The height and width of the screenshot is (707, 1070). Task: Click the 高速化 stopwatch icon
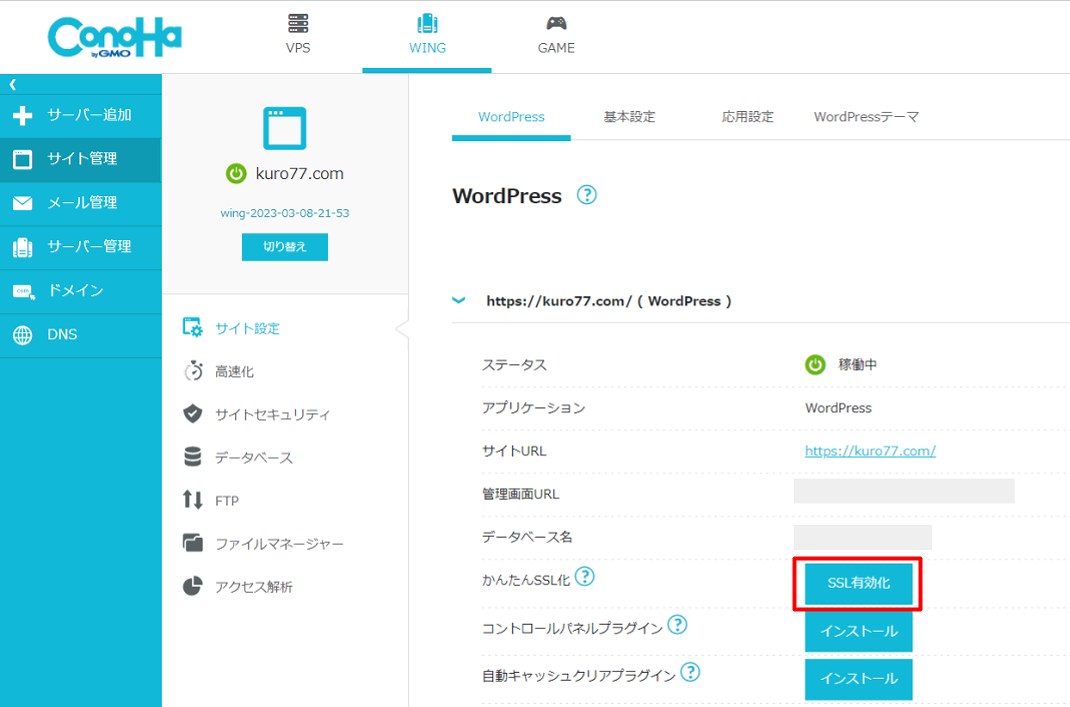[x=193, y=371]
